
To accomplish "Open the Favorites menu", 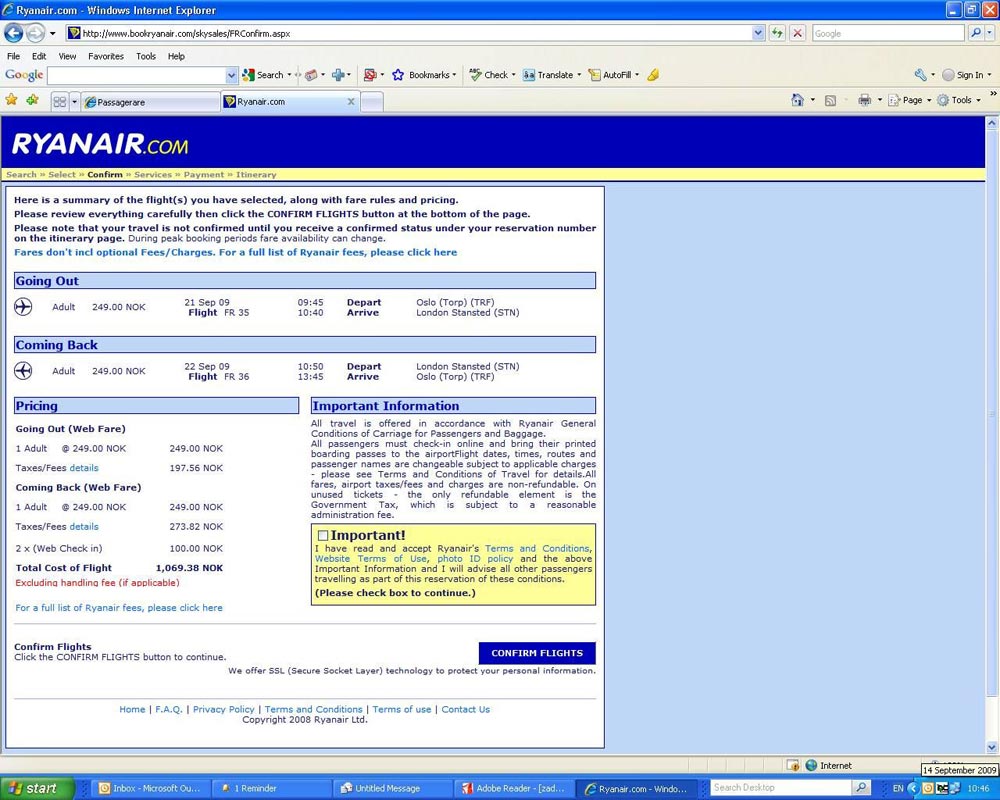I will [x=106, y=56].
